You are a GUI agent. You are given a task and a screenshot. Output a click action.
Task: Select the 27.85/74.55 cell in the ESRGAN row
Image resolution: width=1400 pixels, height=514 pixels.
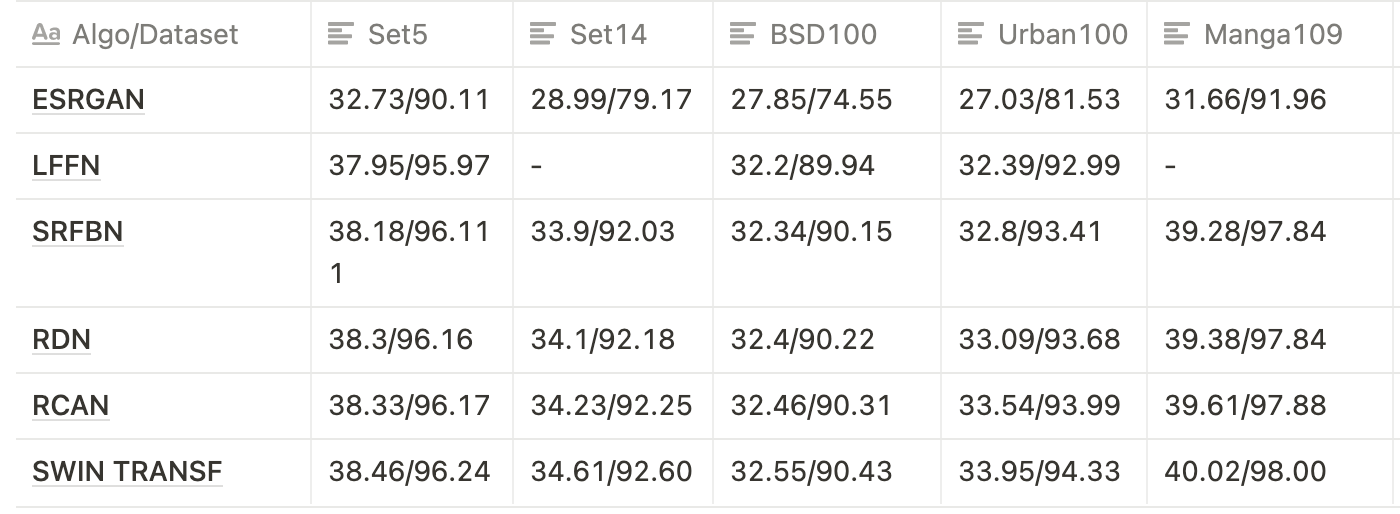point(827,100)
